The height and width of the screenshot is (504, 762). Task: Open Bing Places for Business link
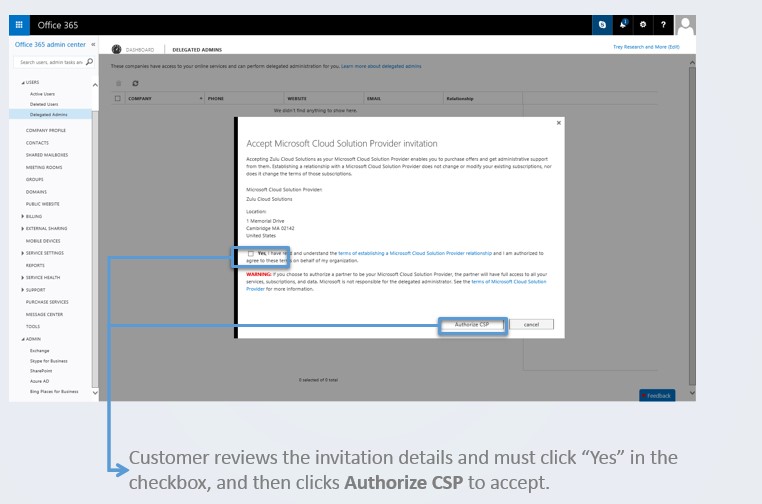point(54,391)
